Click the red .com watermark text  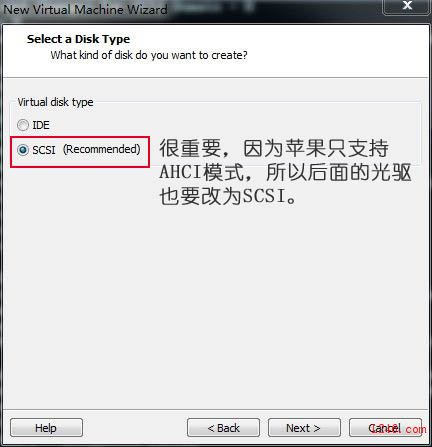tap(416, 429)
